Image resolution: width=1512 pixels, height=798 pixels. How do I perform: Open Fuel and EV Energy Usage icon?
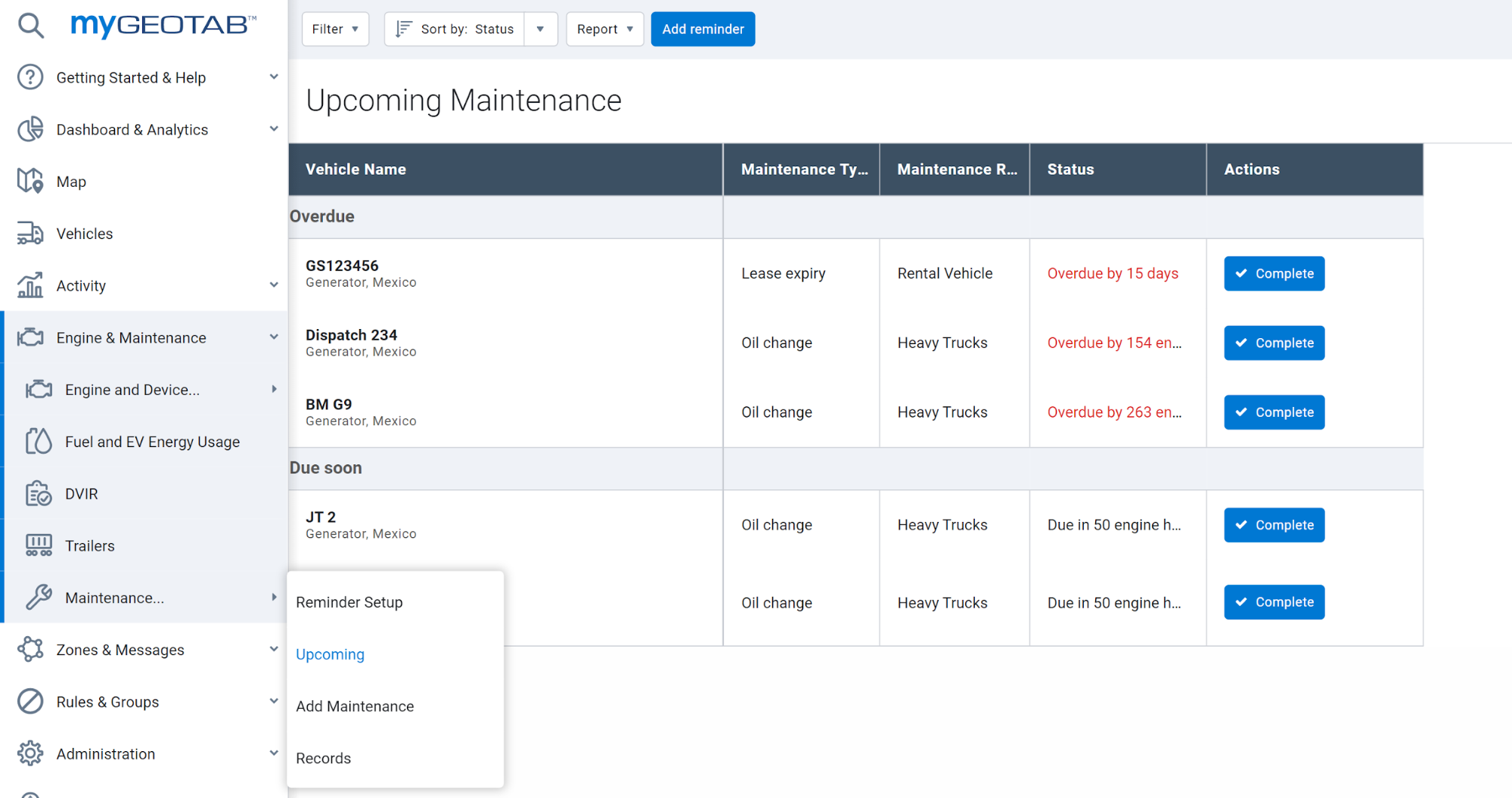click(39, 442)
